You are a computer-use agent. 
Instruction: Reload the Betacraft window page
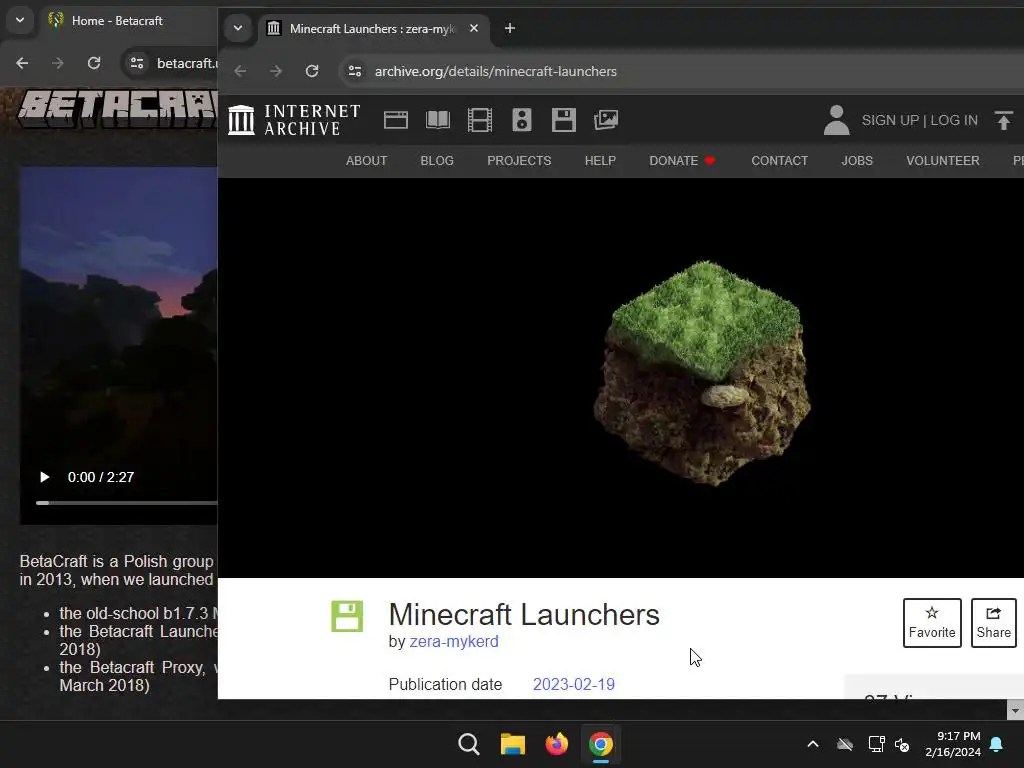pyautogui.click(x=94, y=63)
